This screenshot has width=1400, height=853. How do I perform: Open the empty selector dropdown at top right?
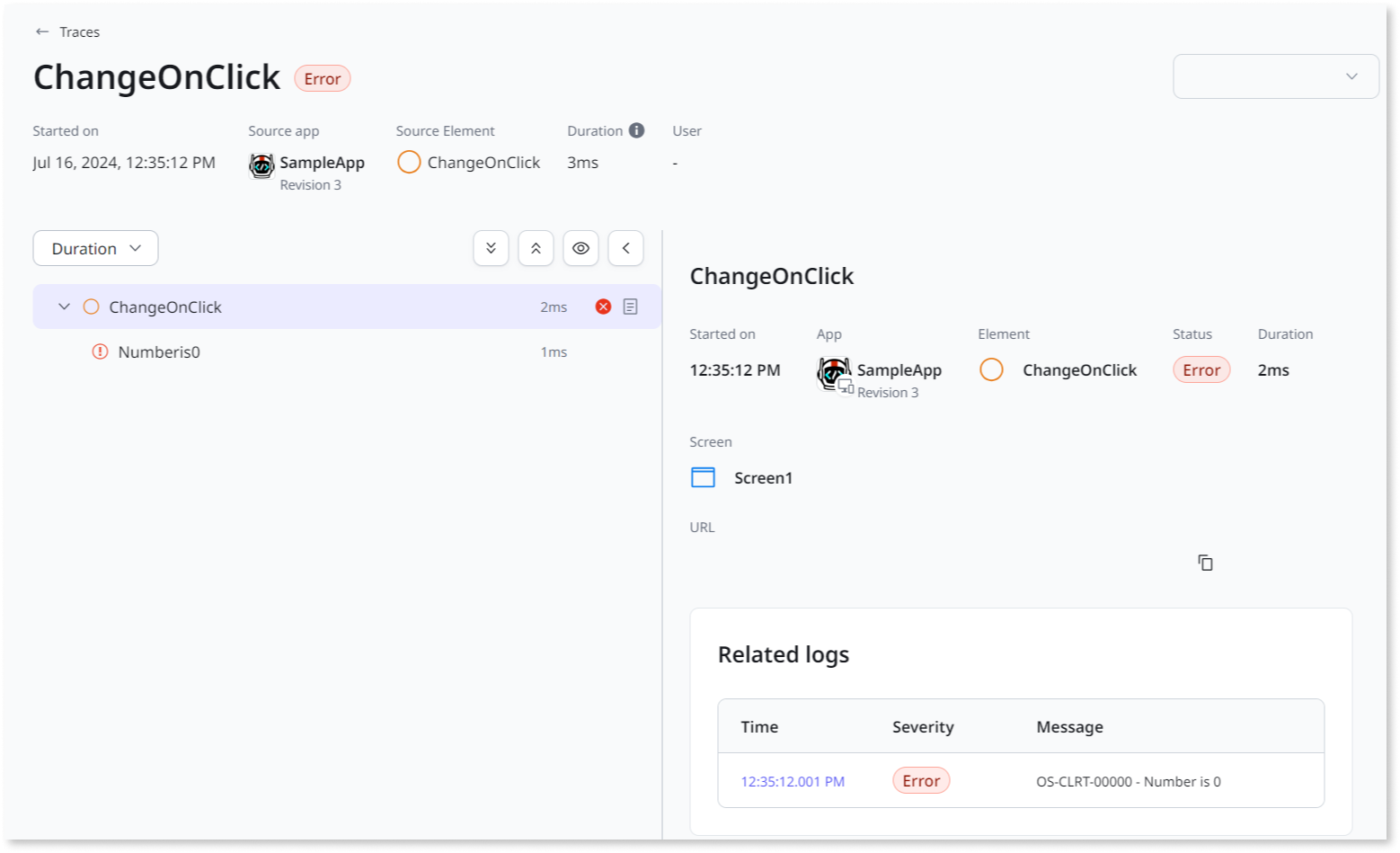click(x=1275, y=76)
